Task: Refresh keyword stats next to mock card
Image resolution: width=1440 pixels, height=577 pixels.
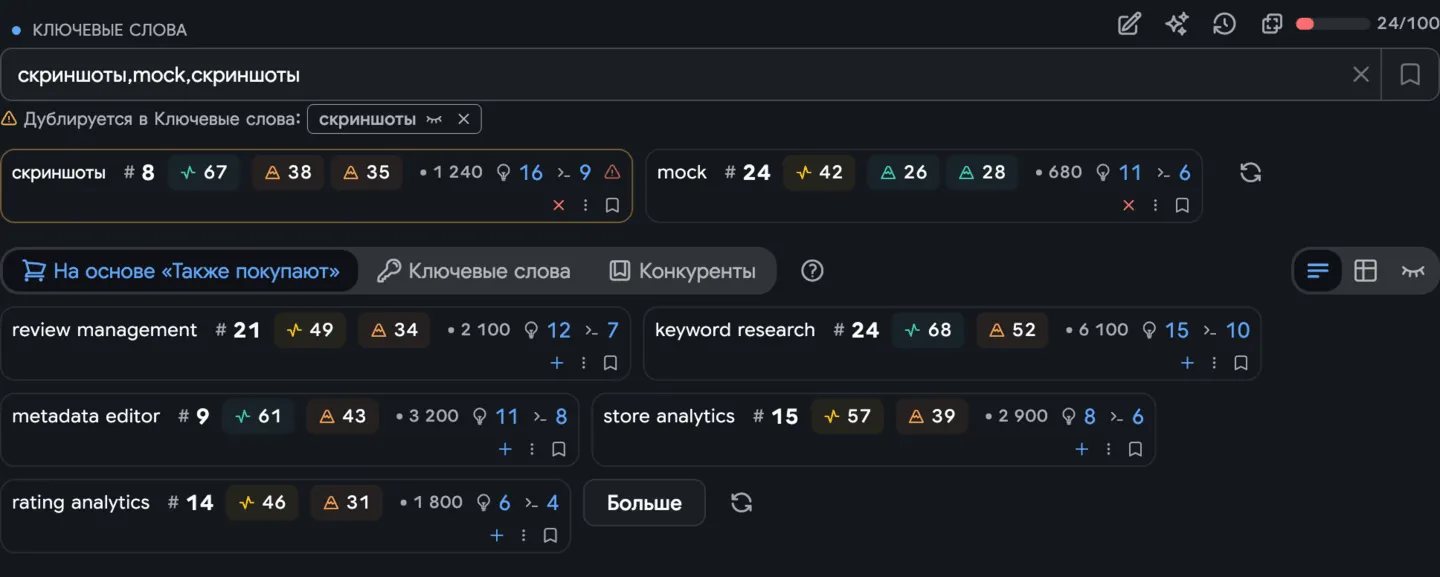Action: [1250, 172]
